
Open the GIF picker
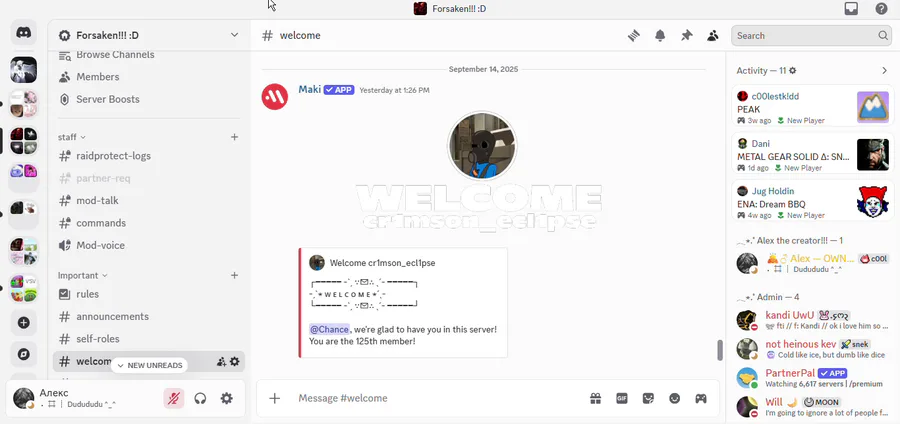coord(622,398)
